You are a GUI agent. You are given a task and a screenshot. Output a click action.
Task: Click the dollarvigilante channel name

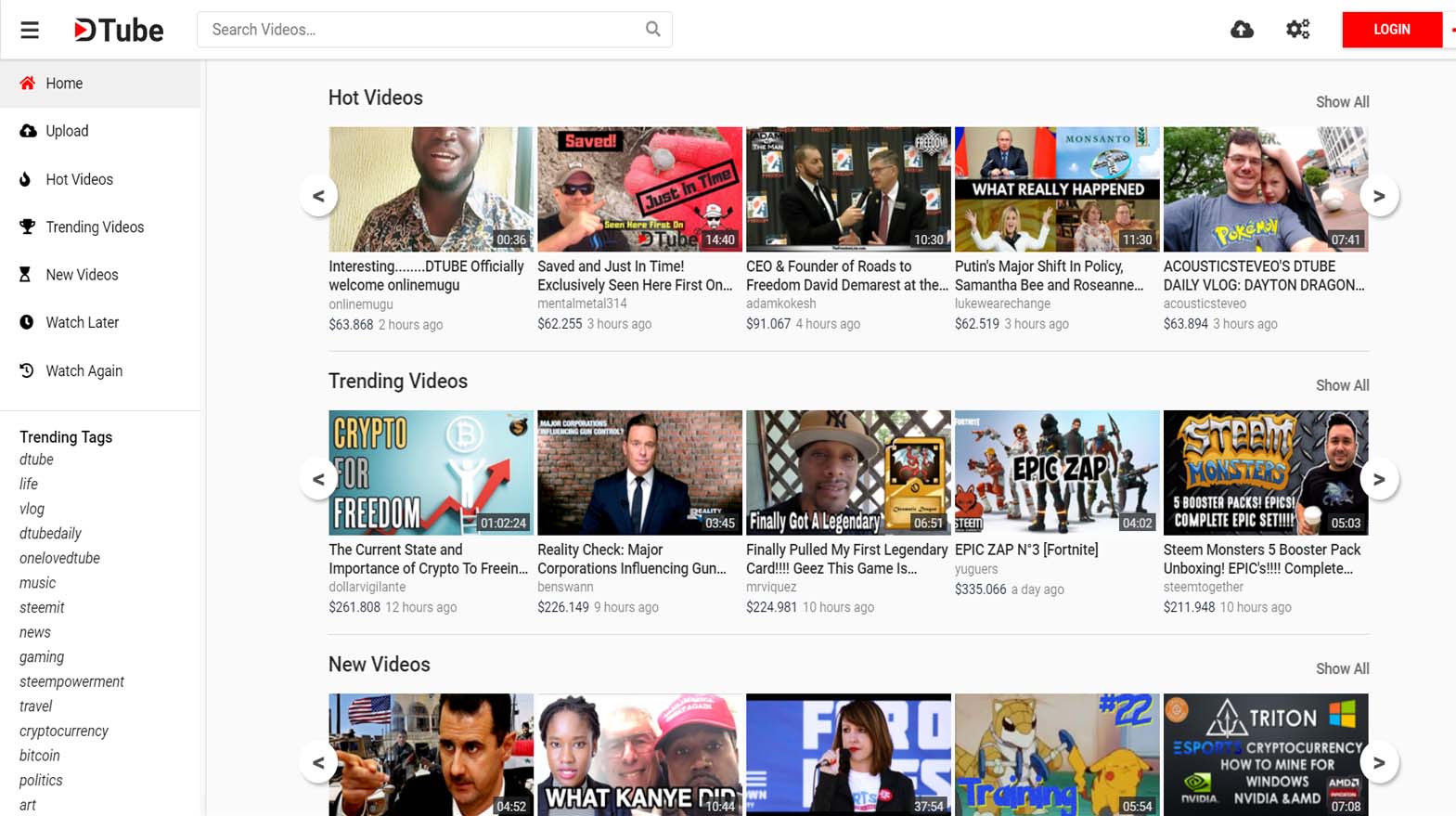coord(367,587)
